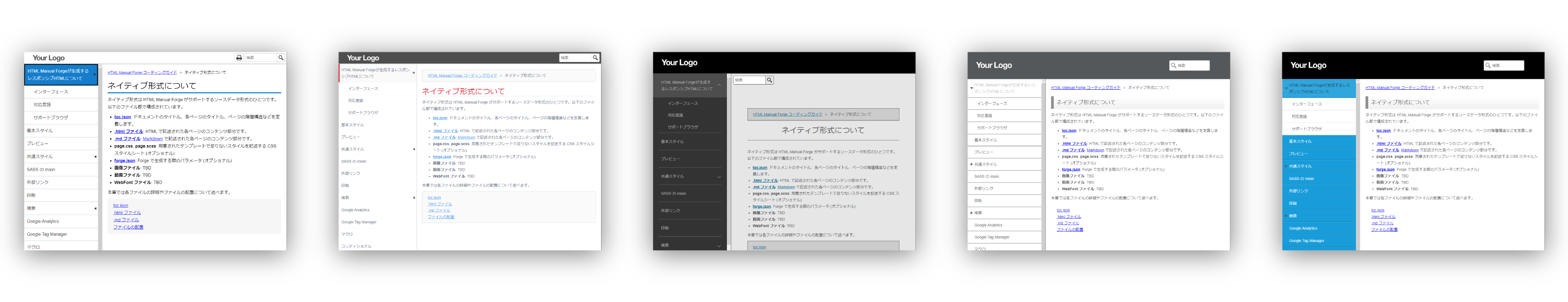This screenshot has height=302, width=1568.
Task: Click the printer icon in first preview
Action: click(239, 58)
